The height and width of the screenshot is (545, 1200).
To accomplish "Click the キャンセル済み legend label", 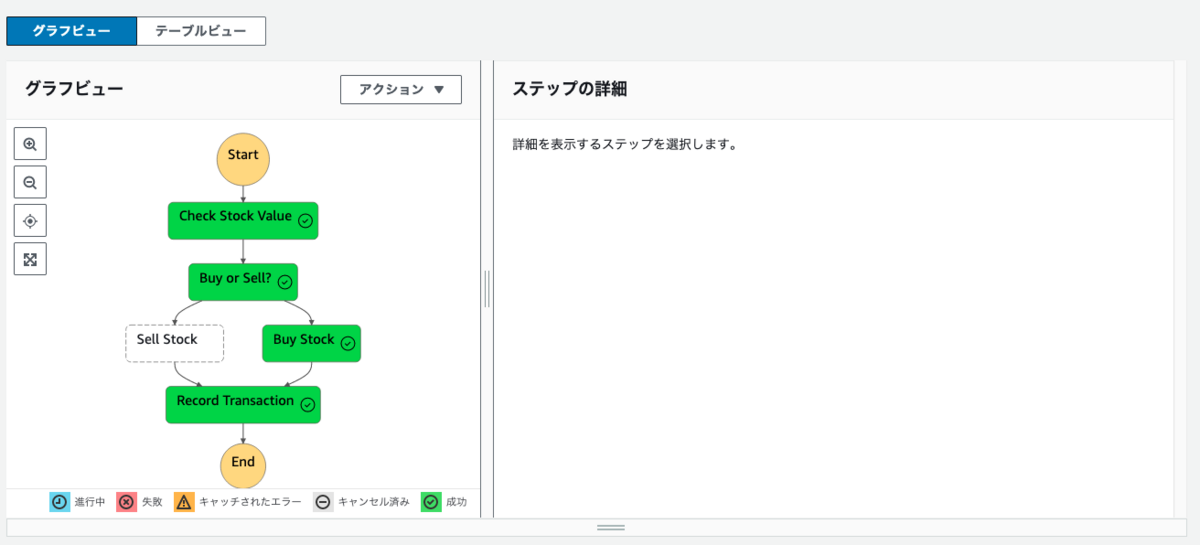I will click(374, 502).
